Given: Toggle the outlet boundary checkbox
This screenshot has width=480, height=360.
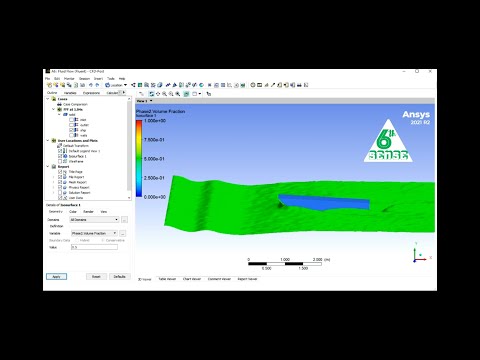Looking at the screenshot, I should (x=71, y=125).
